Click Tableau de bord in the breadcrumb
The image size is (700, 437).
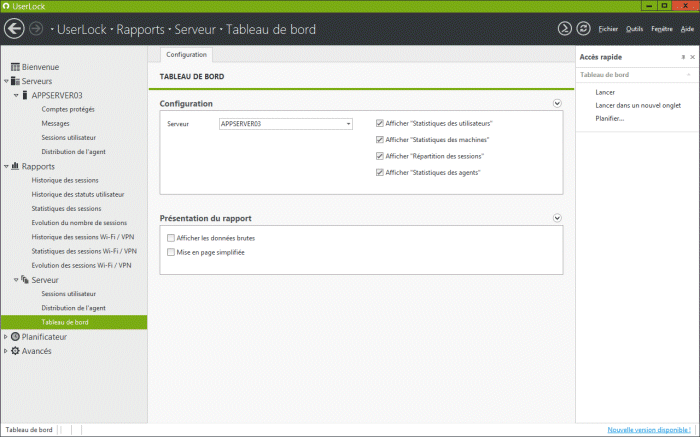(x=271, y=29)
